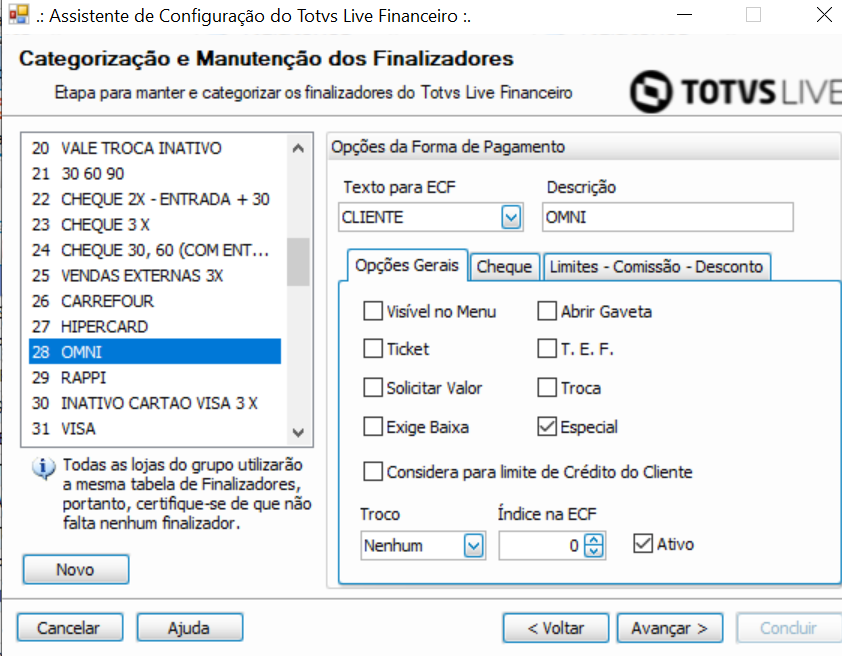Minimize the configuration assistant window
Image resolution: width=842 pixels, height=656 pixels.
(x=684, y=14)
